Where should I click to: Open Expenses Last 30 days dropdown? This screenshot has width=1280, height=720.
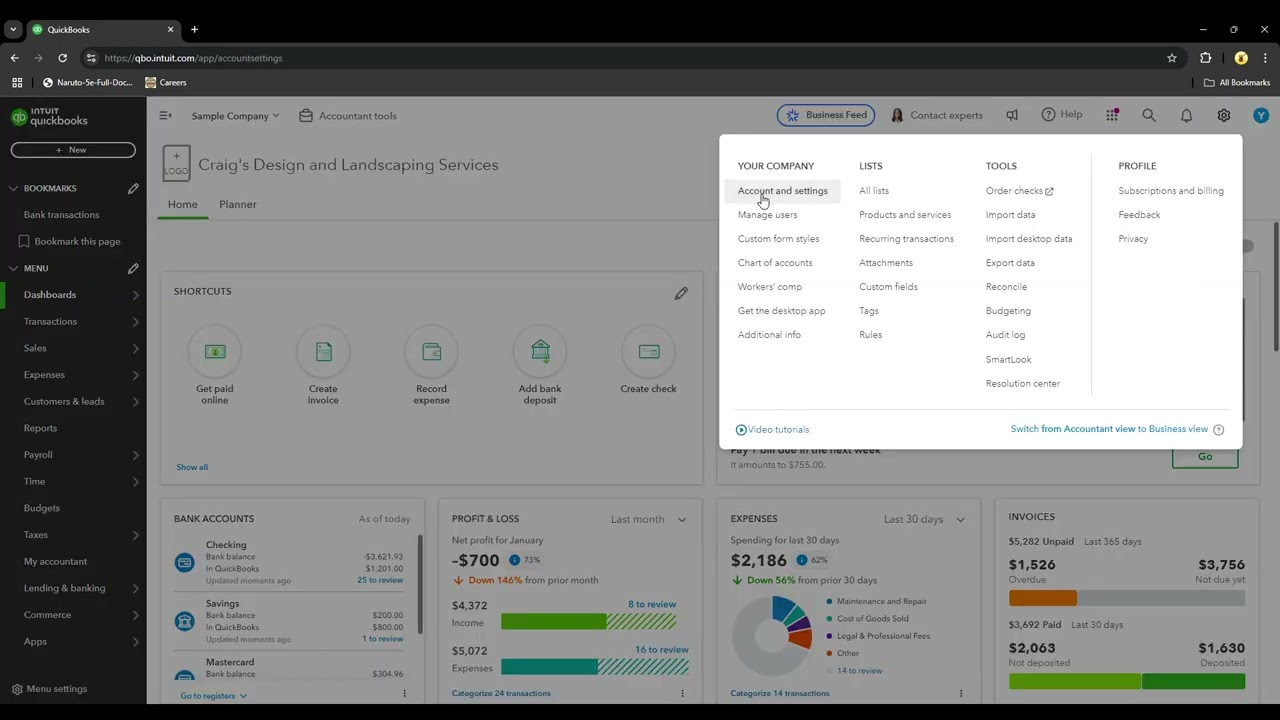924,519
